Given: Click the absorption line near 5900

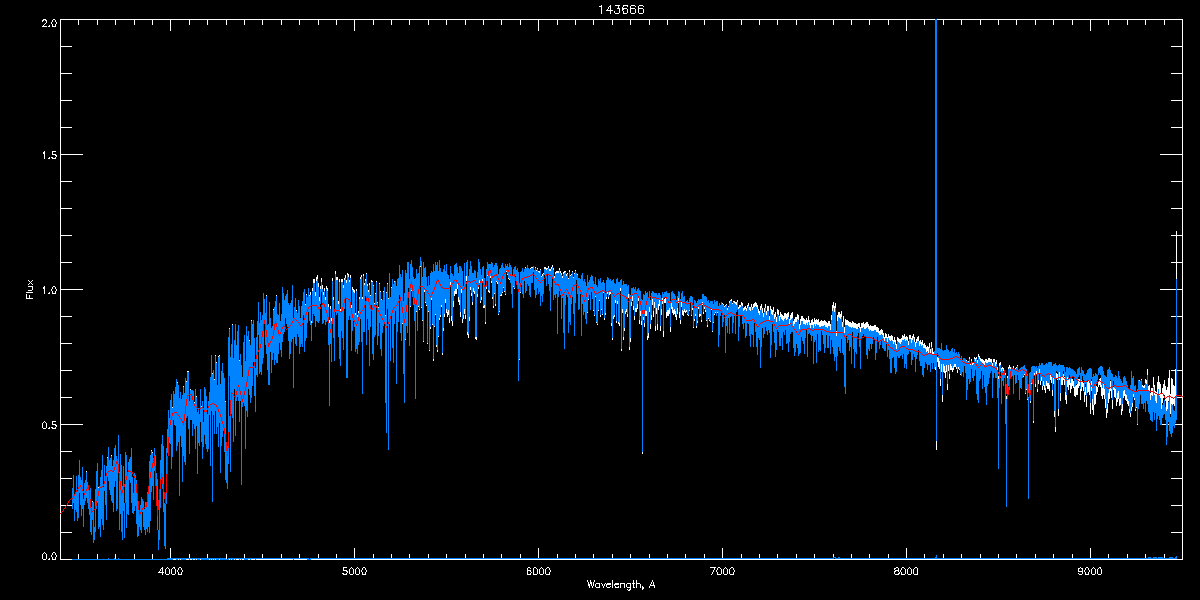Looking at the screenshot, I should (x=518, y=360).
